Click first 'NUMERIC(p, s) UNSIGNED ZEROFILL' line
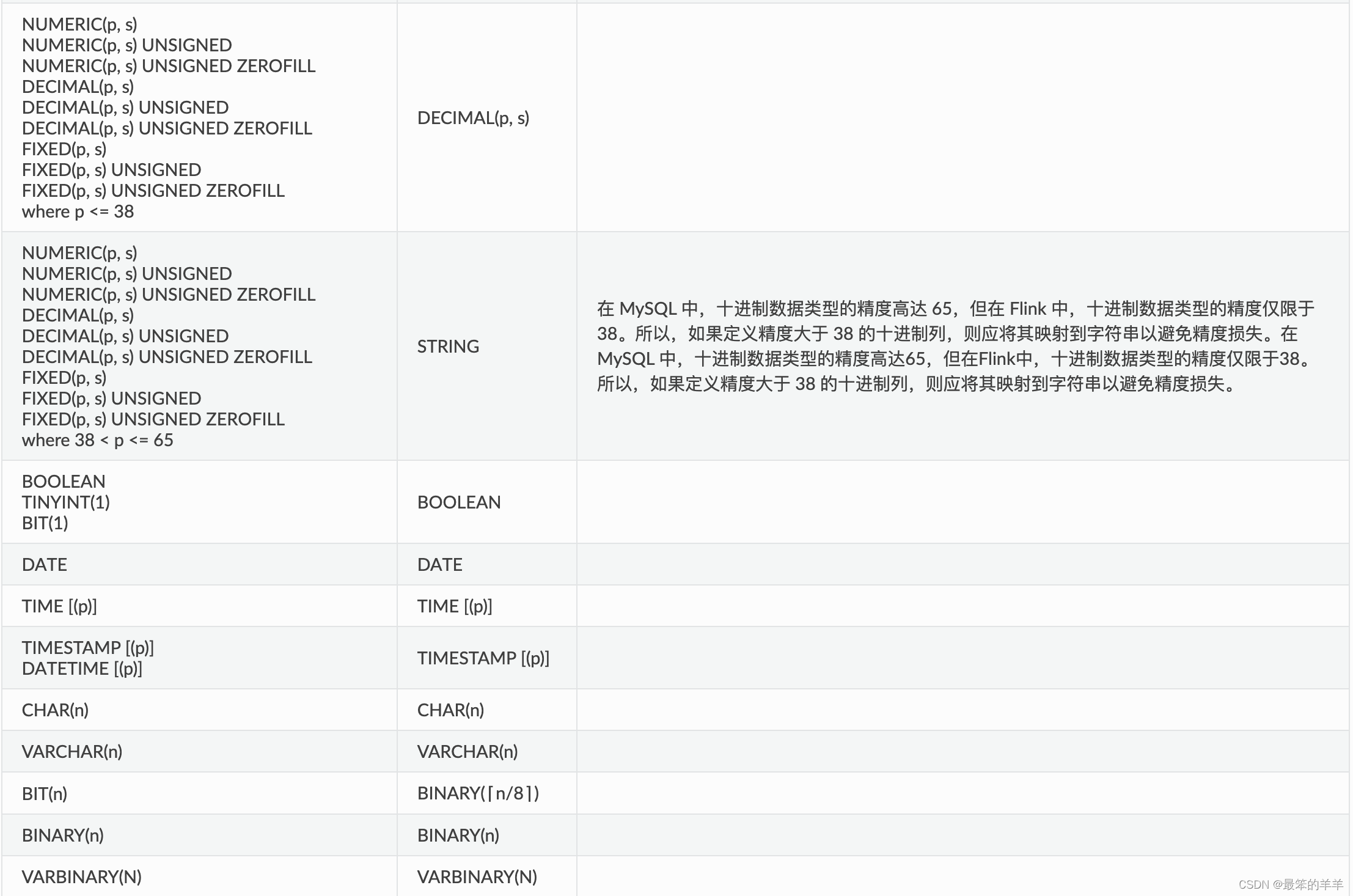Screen dimensions: 1353x896 (x=169, y=66)
